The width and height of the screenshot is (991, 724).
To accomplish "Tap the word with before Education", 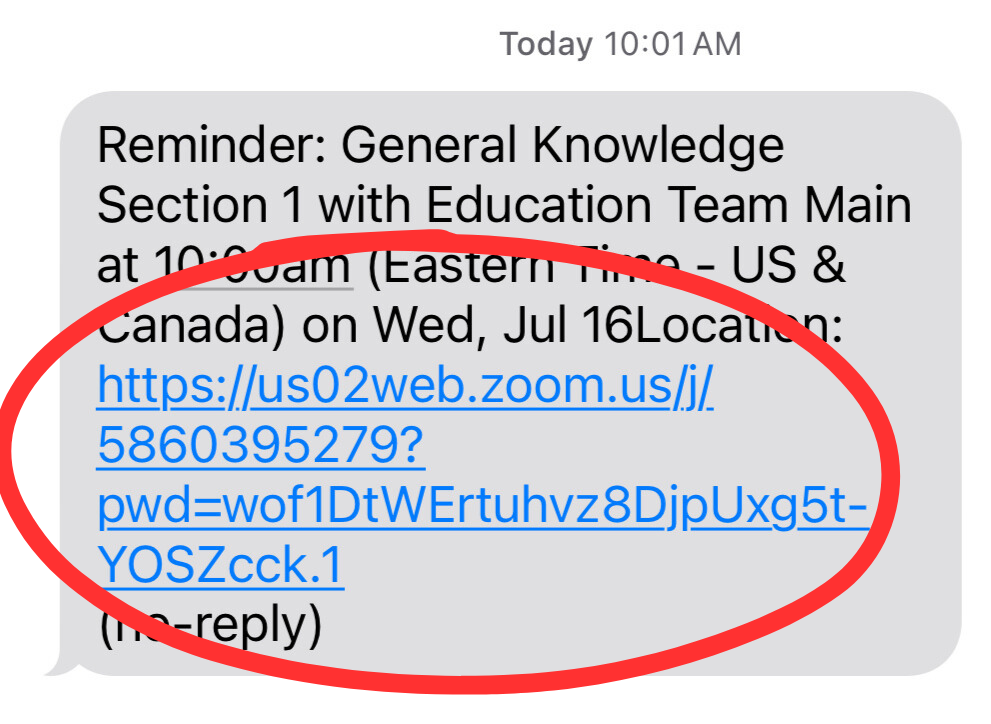I will [x=365, y=206].
